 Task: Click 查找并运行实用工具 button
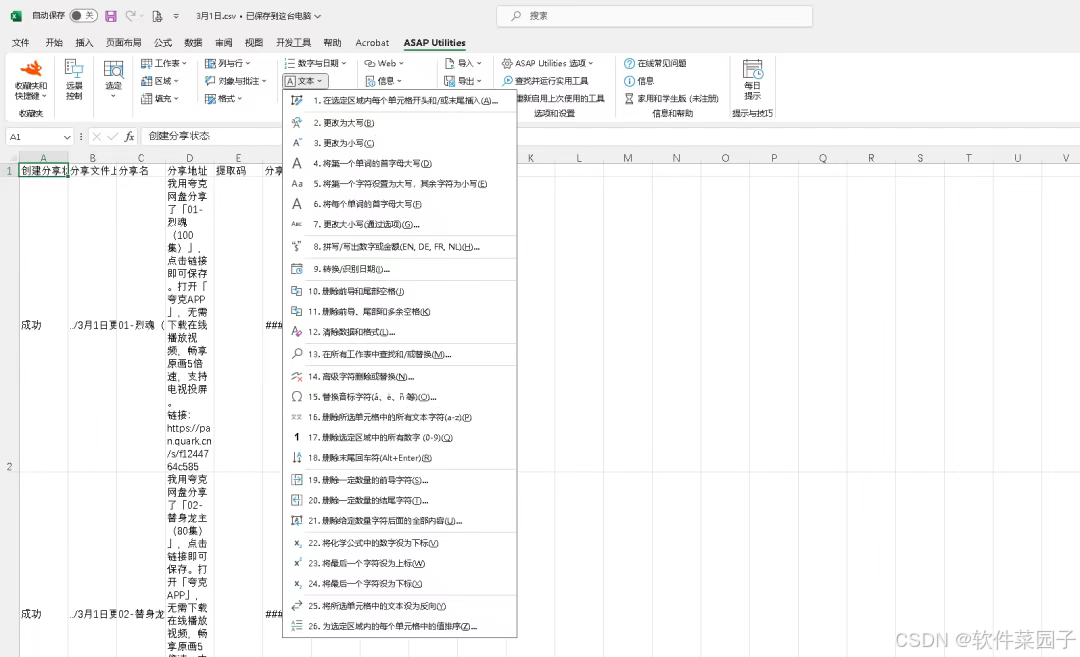click(546, 81)
